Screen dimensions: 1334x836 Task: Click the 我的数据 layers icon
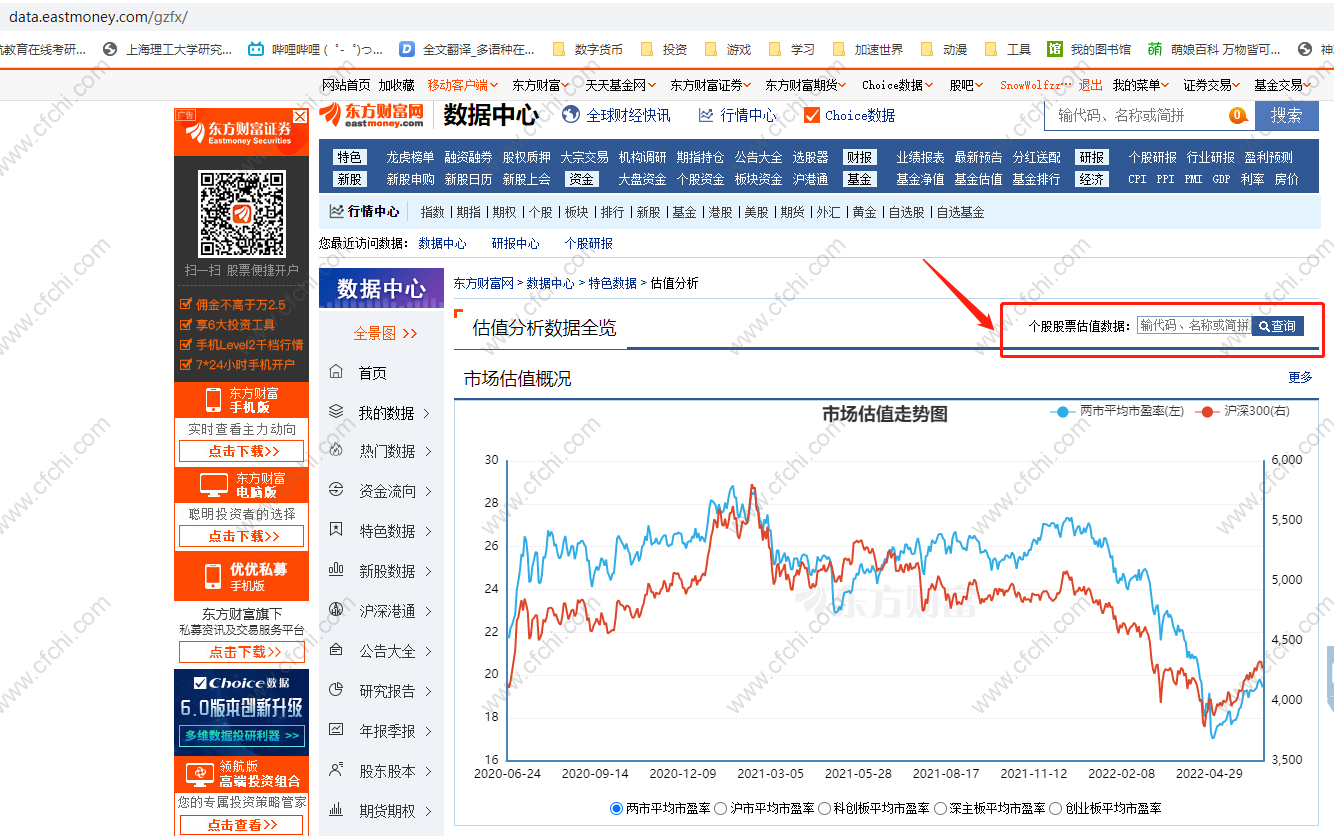click(x=336, y=412)
